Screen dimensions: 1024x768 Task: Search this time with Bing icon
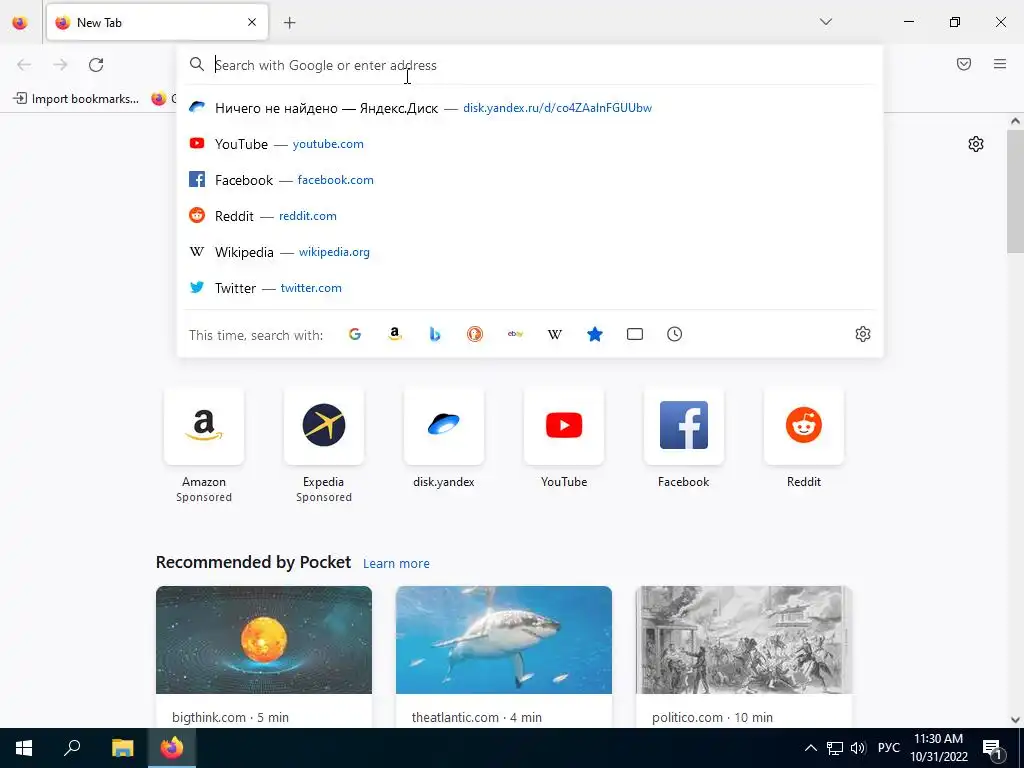point(435,334)
